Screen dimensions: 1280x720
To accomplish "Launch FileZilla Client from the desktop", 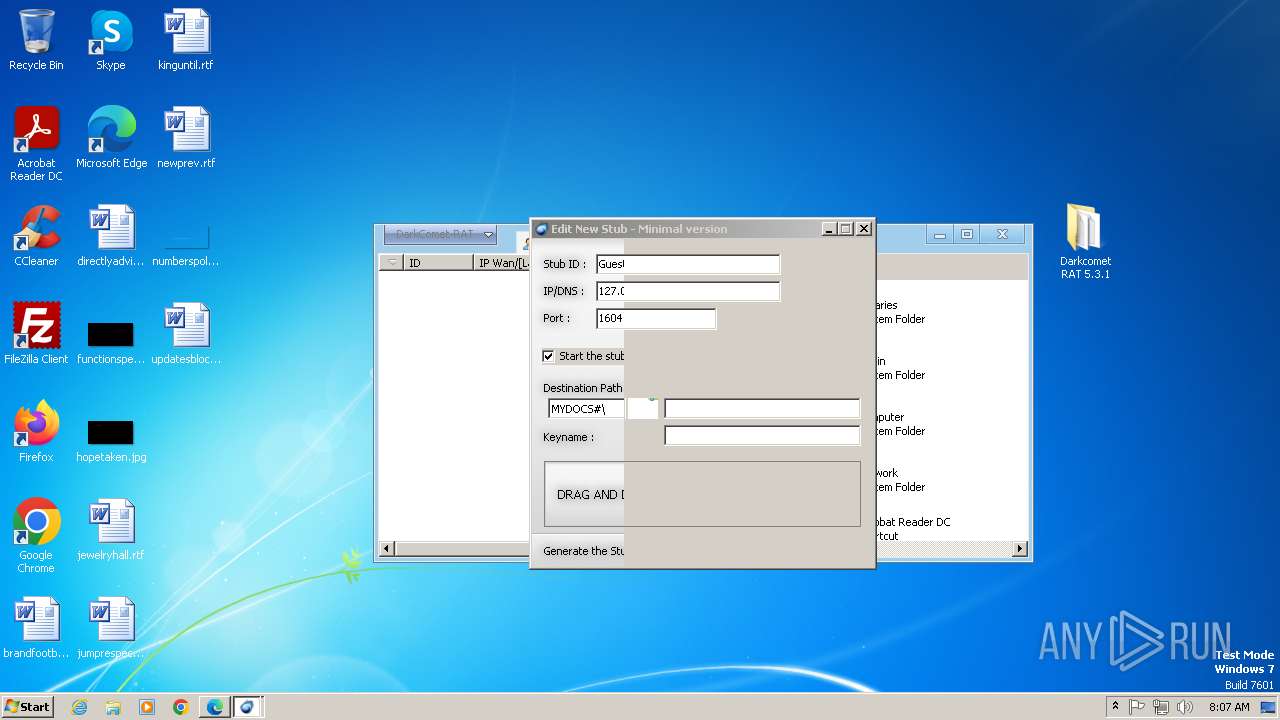I will [36, 334].
